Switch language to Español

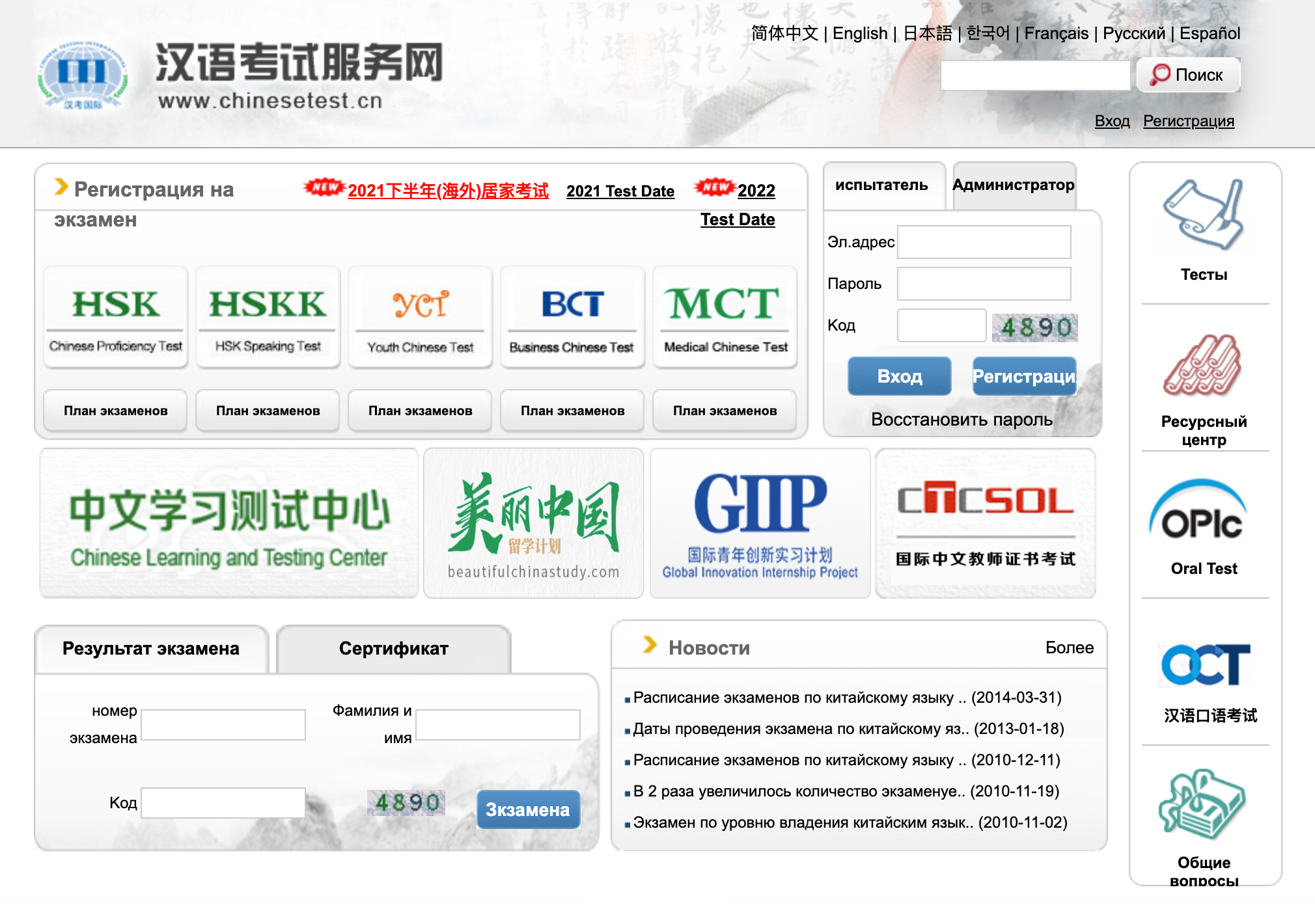[x=1210, y=33]
